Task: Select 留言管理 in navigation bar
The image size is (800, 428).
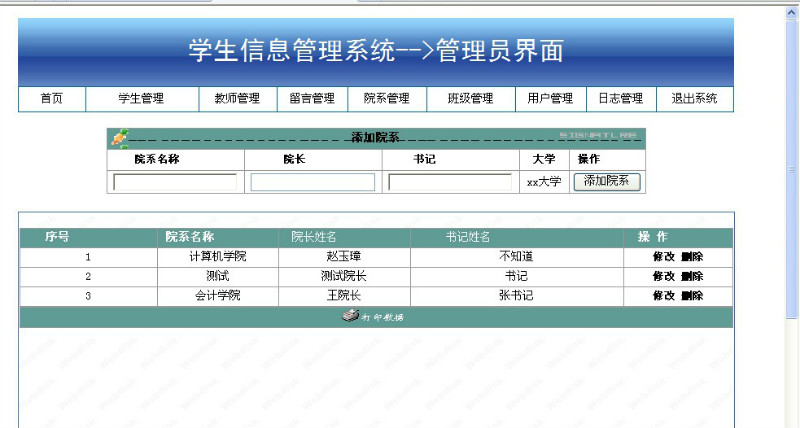Action: coord(312,98)
